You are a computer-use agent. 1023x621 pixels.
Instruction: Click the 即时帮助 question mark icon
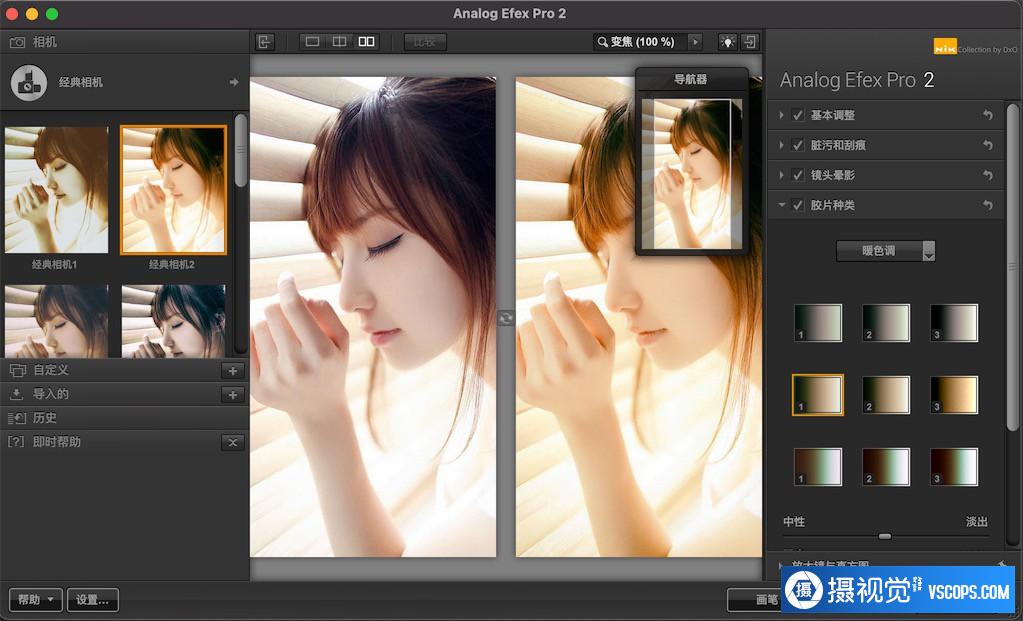[16, 442]
